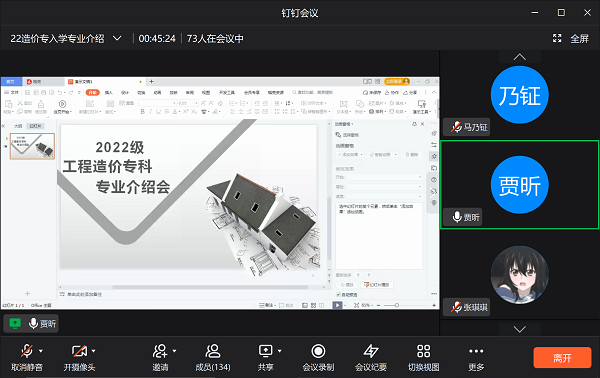600x378 pixels.
Task: Click muted mic icon on 马乃钲 label
Action: coord(456,127)
